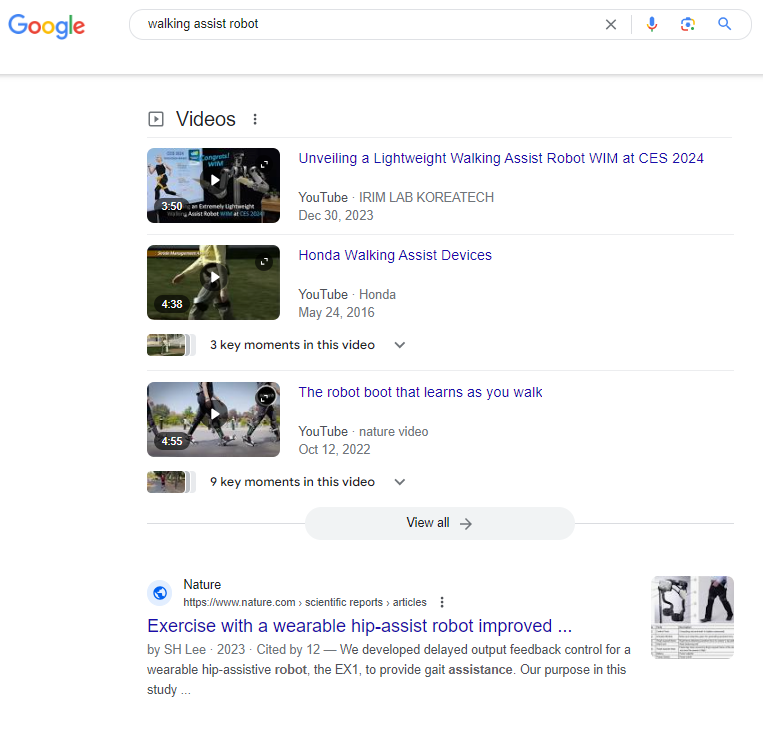Click the blue magnifier search icon
Screen dimensions: 763x741
(725, 24)
